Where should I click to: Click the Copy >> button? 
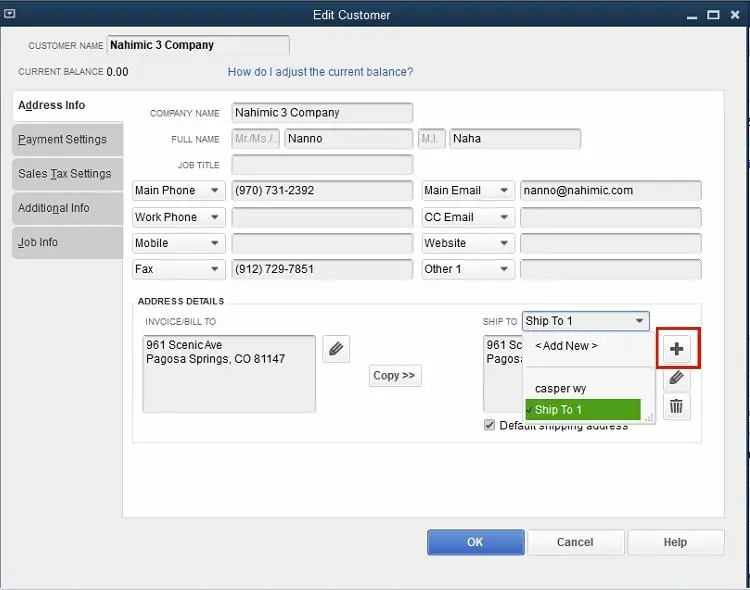coord(395,376)
